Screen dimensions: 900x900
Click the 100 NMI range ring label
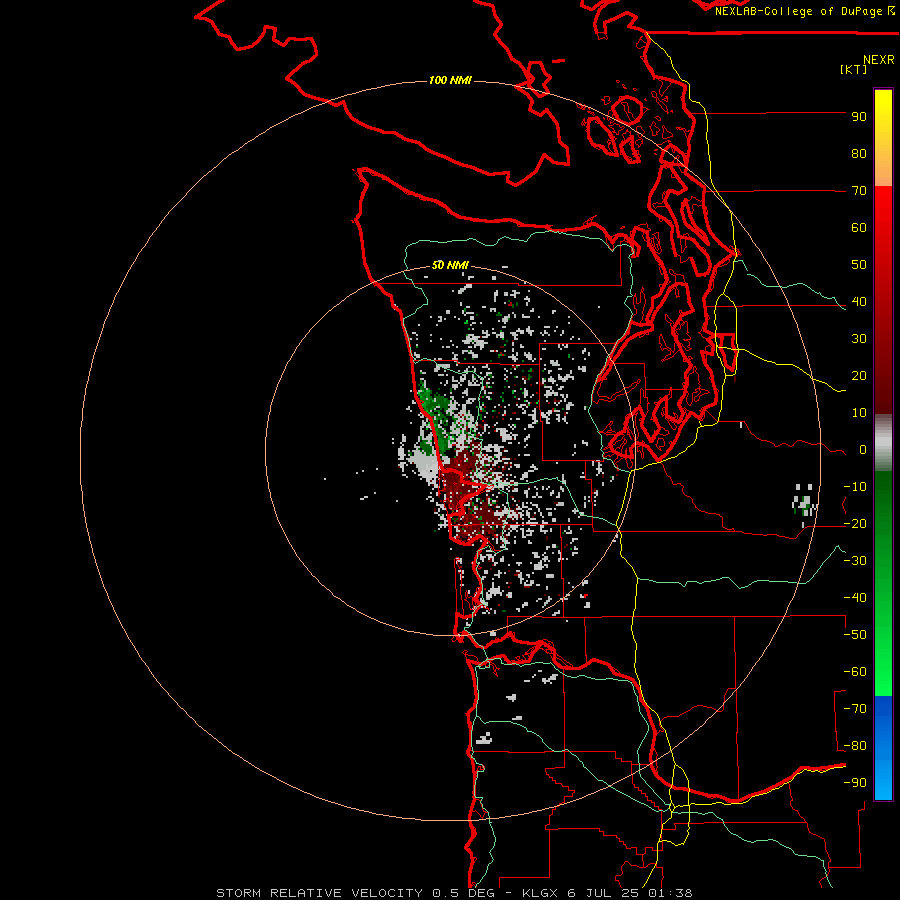450,80
